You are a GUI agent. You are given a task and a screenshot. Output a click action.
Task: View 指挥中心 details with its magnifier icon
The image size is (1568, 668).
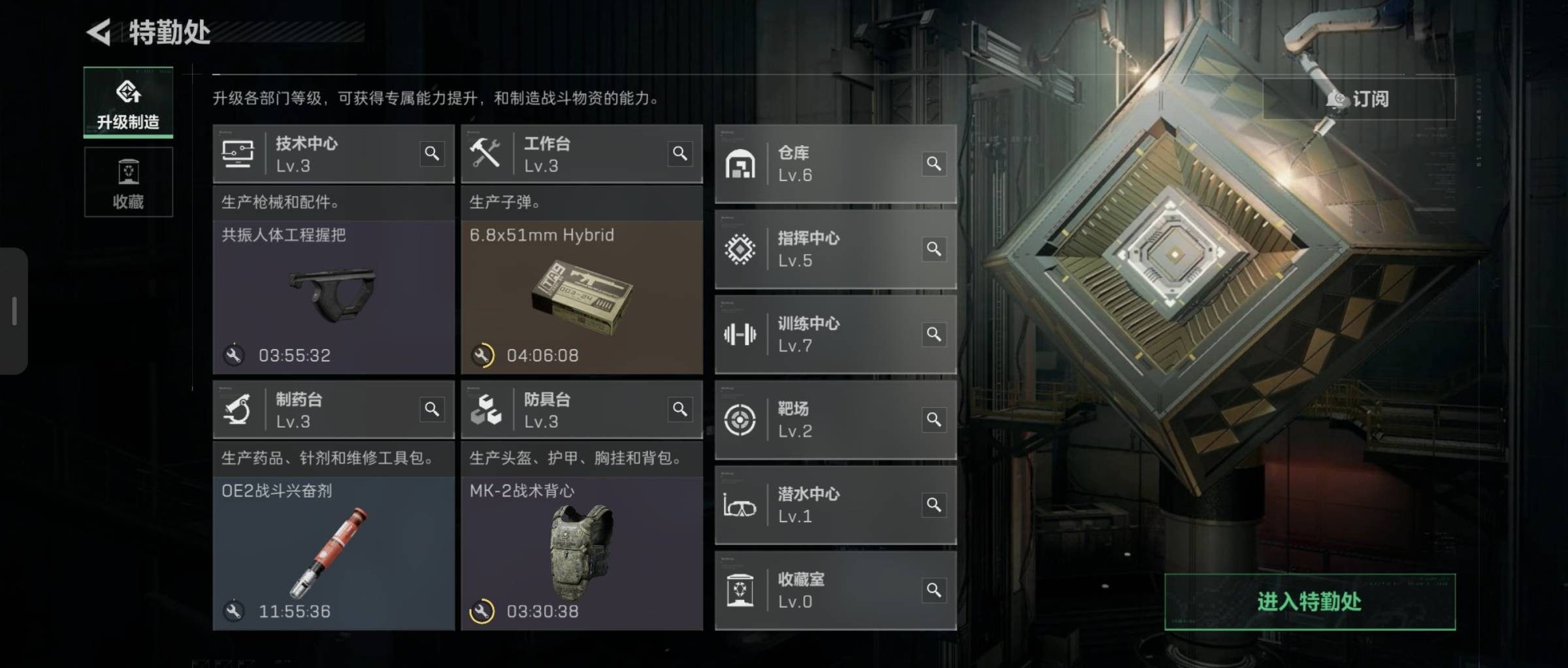point(934,249)
